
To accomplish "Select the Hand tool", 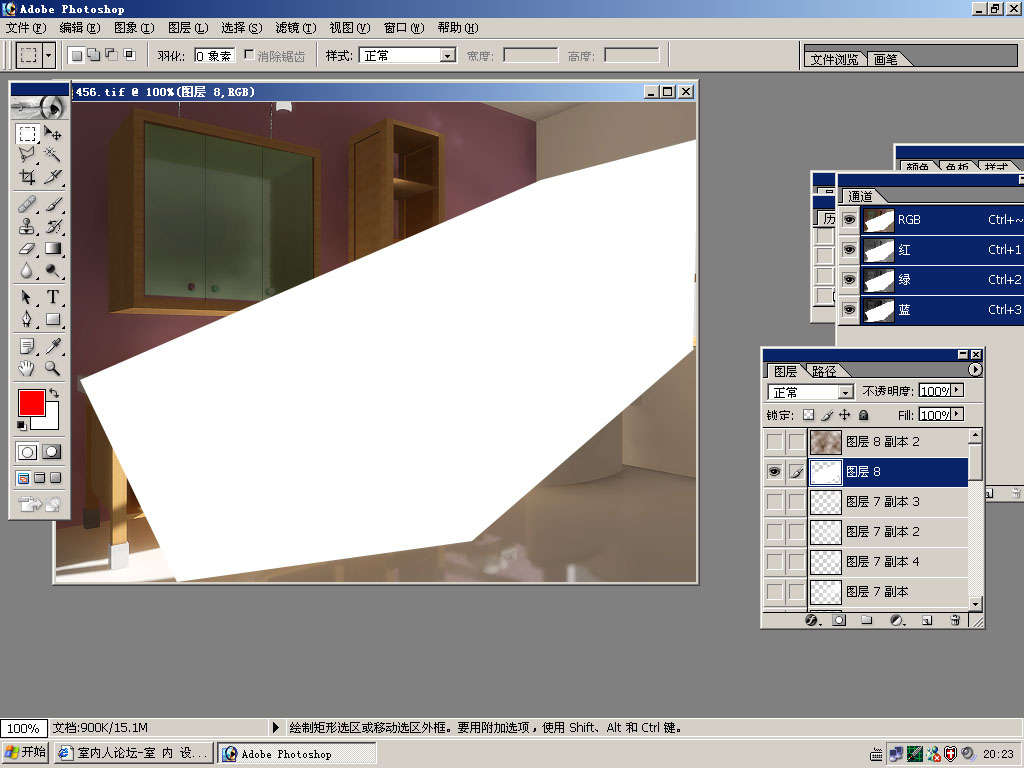I will pos(27,368).
